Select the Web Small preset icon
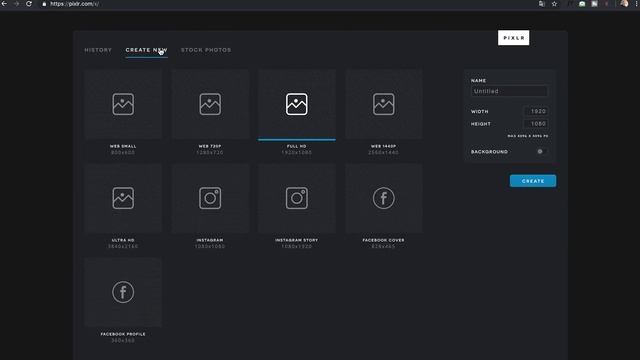 coord(123,104)
